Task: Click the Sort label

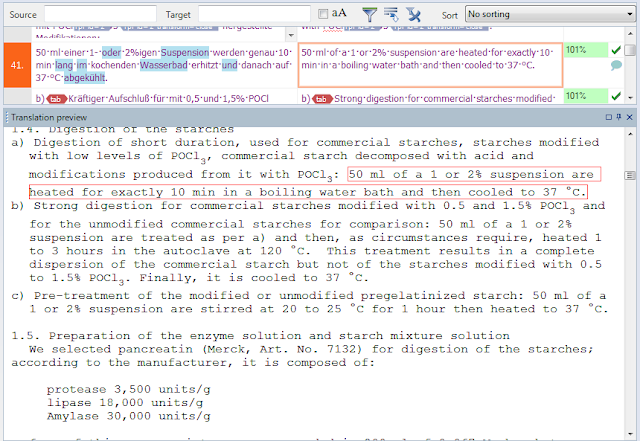Action: click(x=449, y=15)
